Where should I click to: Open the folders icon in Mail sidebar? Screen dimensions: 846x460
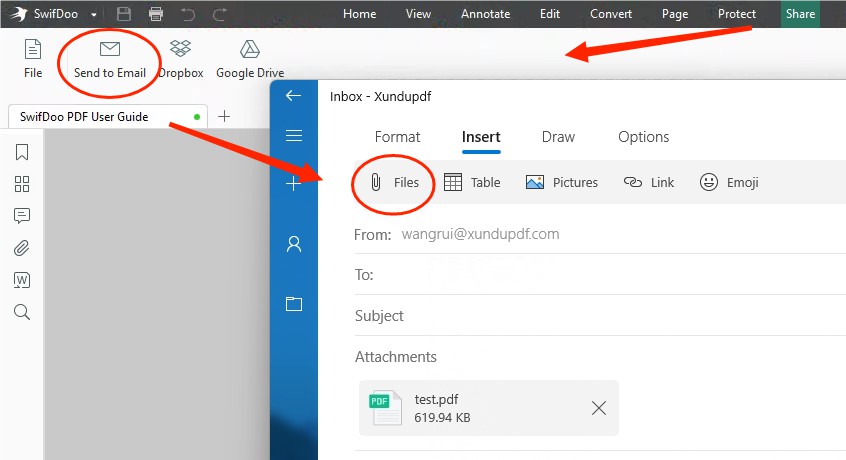point(294,304)
